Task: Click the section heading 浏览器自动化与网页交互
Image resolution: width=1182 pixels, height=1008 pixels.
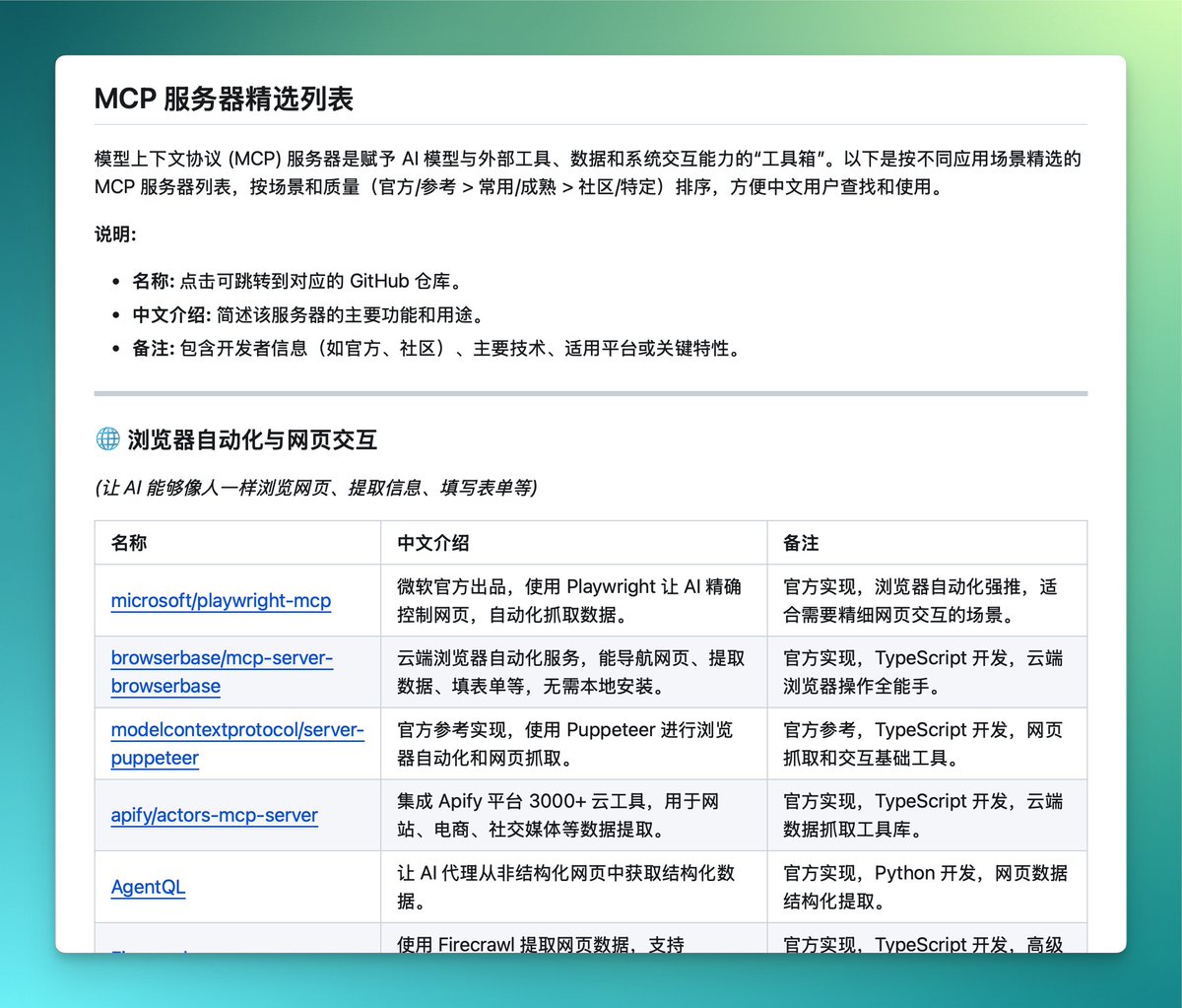Action: point(252,439)
